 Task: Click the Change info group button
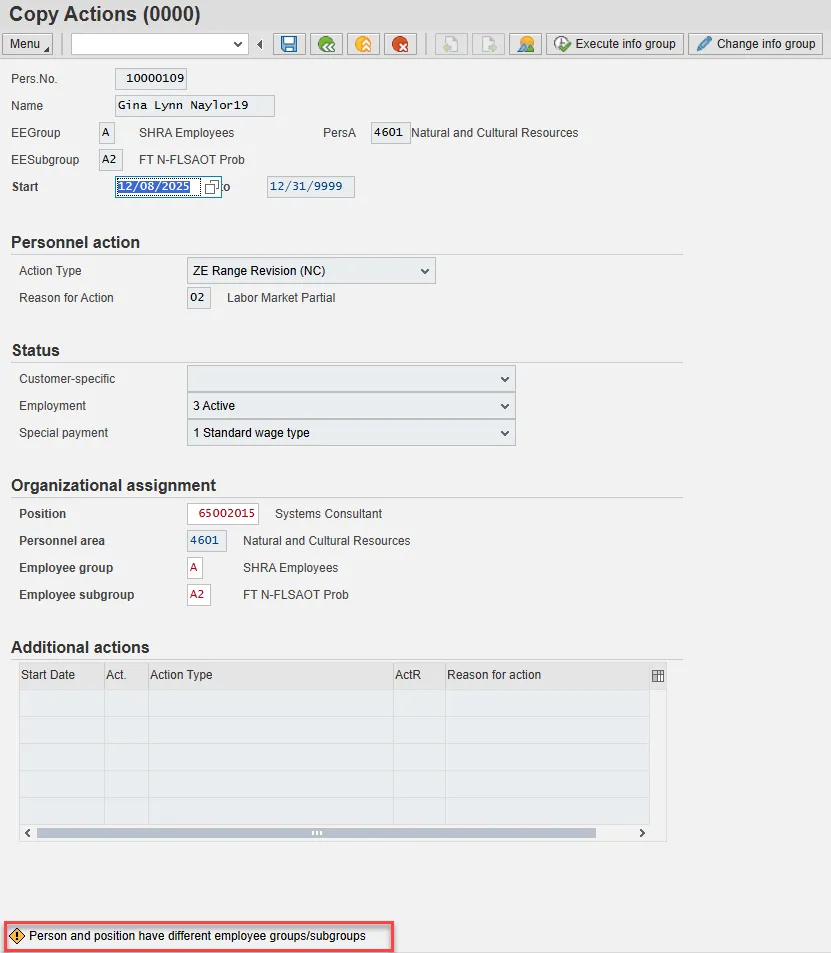coord(755,44)
